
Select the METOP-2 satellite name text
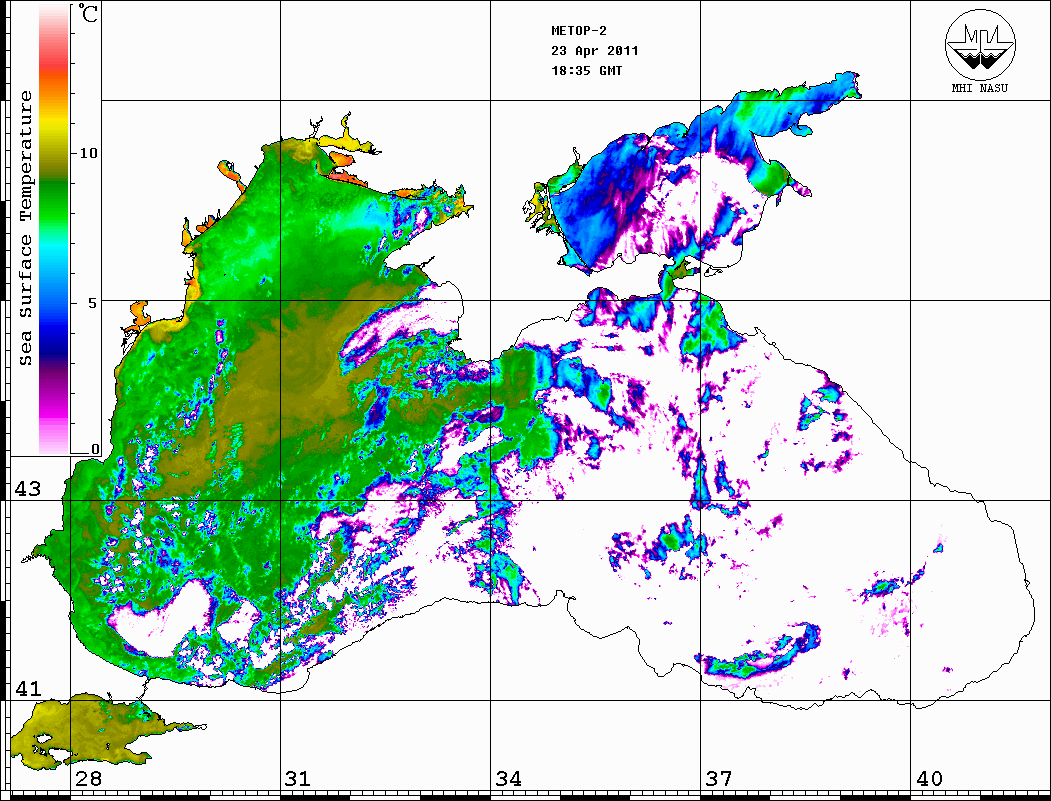point(580,31)
